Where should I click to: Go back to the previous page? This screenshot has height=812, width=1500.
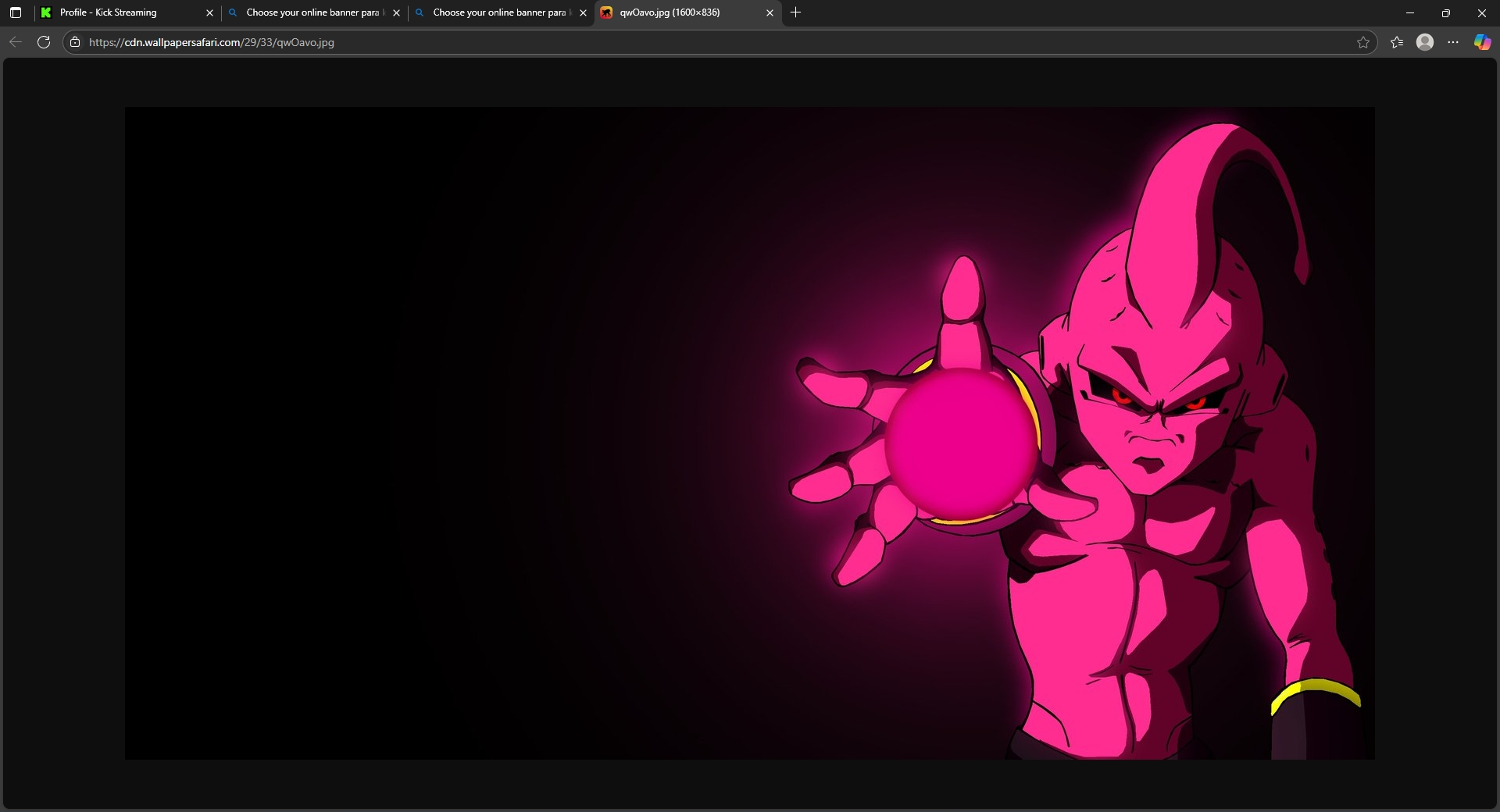coord(16,42)
